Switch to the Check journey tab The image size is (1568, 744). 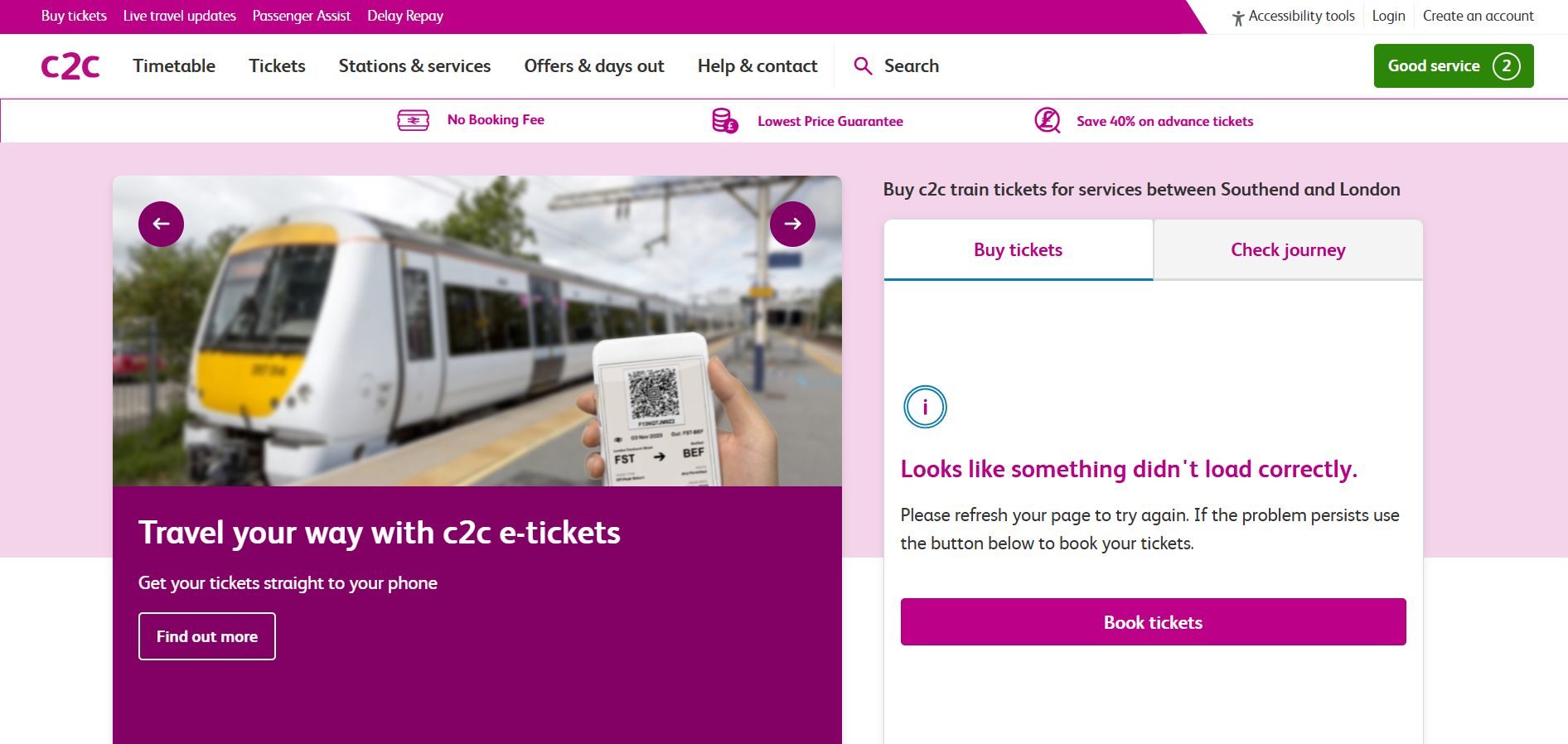pyautogui.click(x=1288, y=250)
